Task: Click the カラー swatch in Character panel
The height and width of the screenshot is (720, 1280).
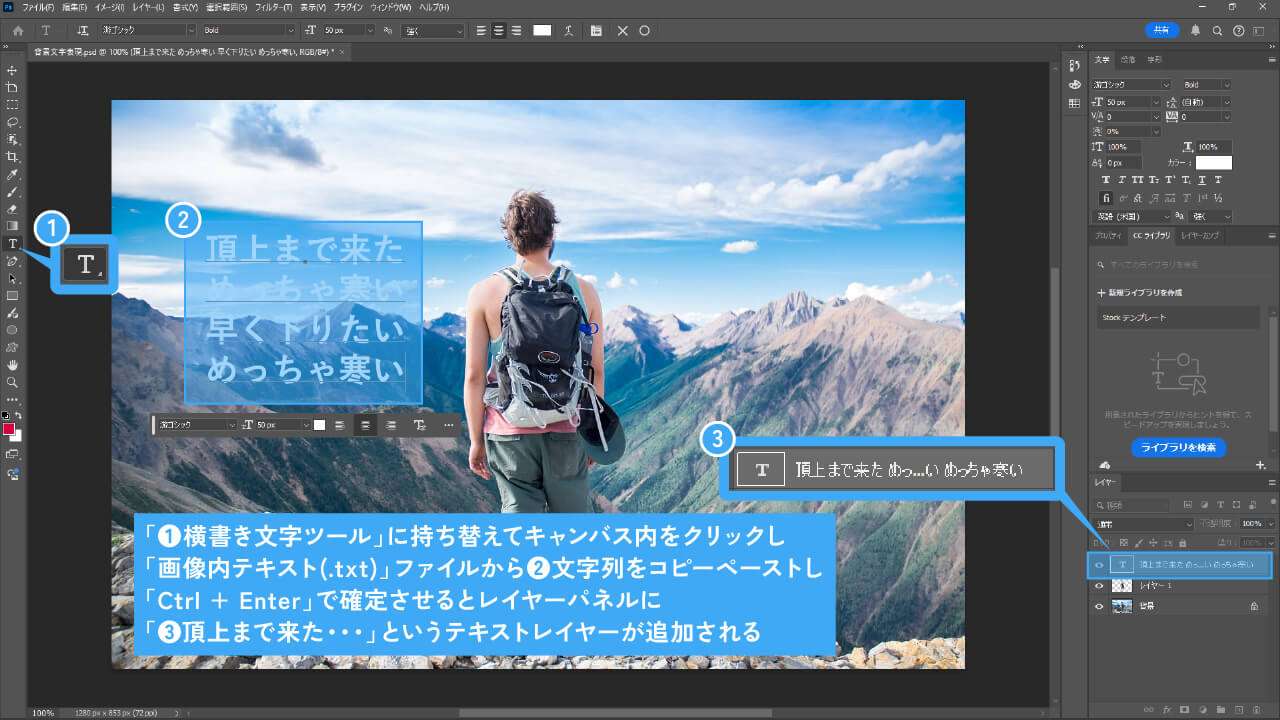Action: (1214, 162)
